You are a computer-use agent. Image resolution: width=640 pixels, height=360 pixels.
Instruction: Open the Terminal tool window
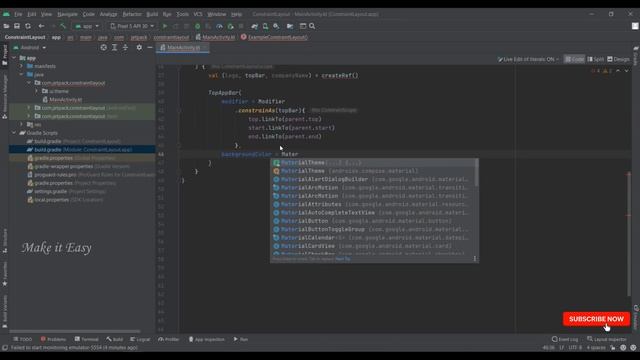[x=87, y=339]
